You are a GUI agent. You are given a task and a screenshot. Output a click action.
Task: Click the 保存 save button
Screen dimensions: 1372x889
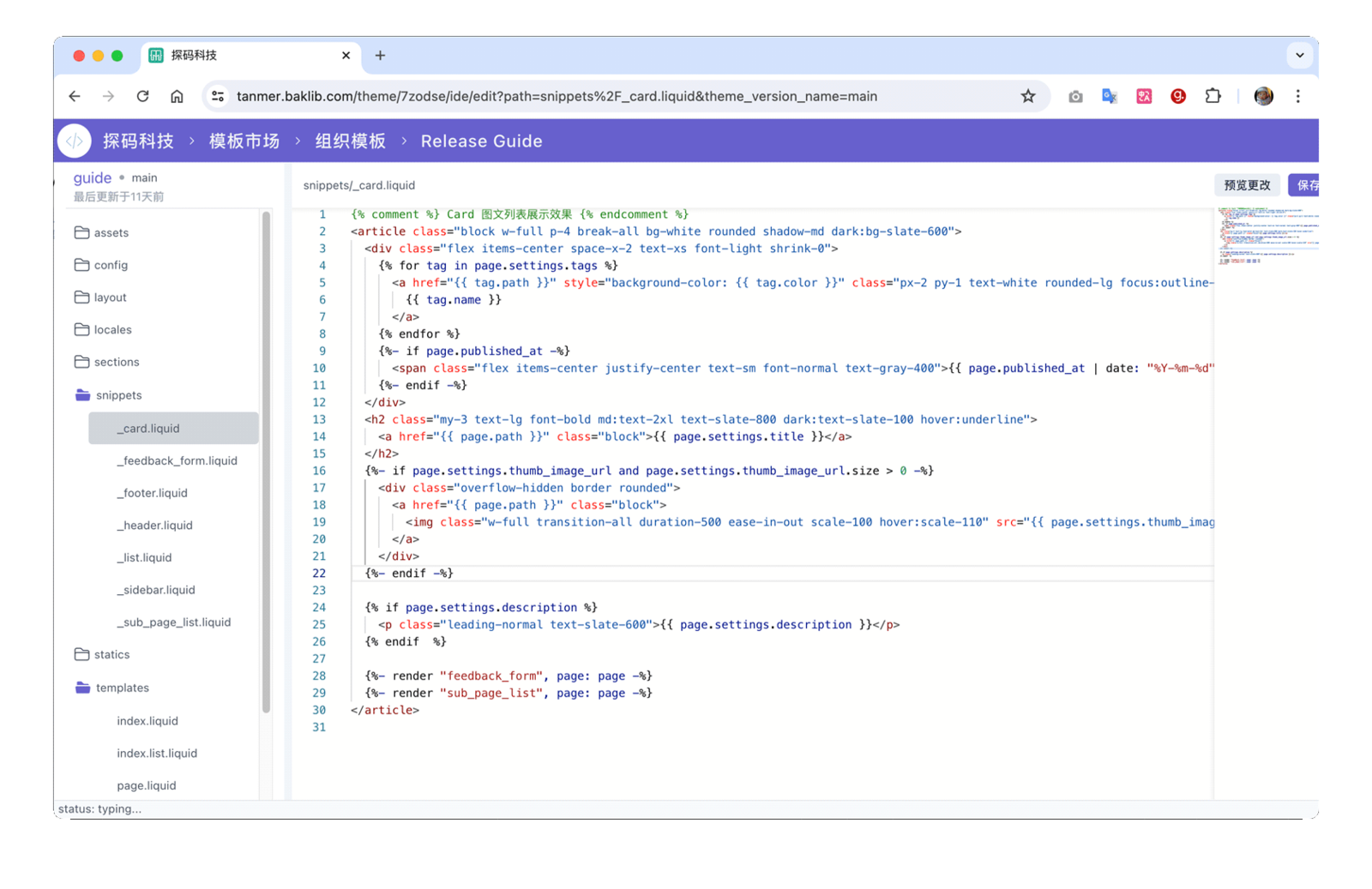pyautogui.click(x=1306, y=185)
